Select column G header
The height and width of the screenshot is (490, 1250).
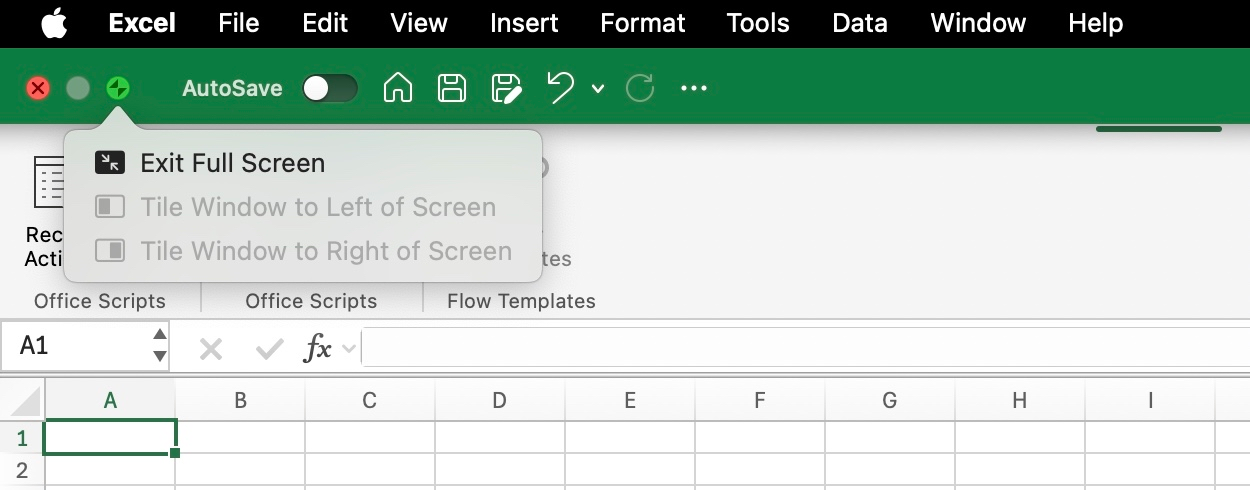(890, 401)
